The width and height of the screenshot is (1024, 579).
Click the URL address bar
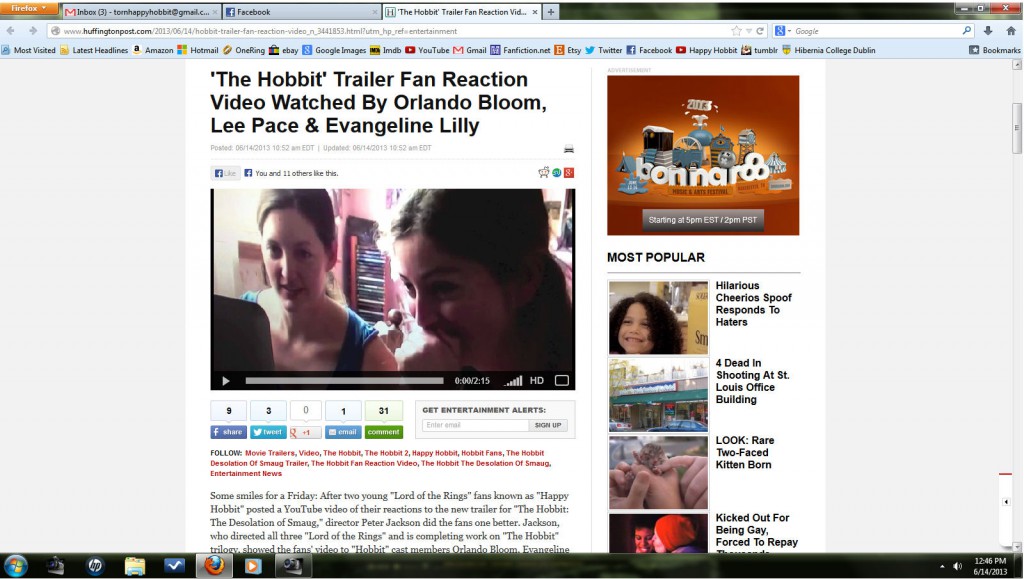pyautogui.click(x=392, y=31)
